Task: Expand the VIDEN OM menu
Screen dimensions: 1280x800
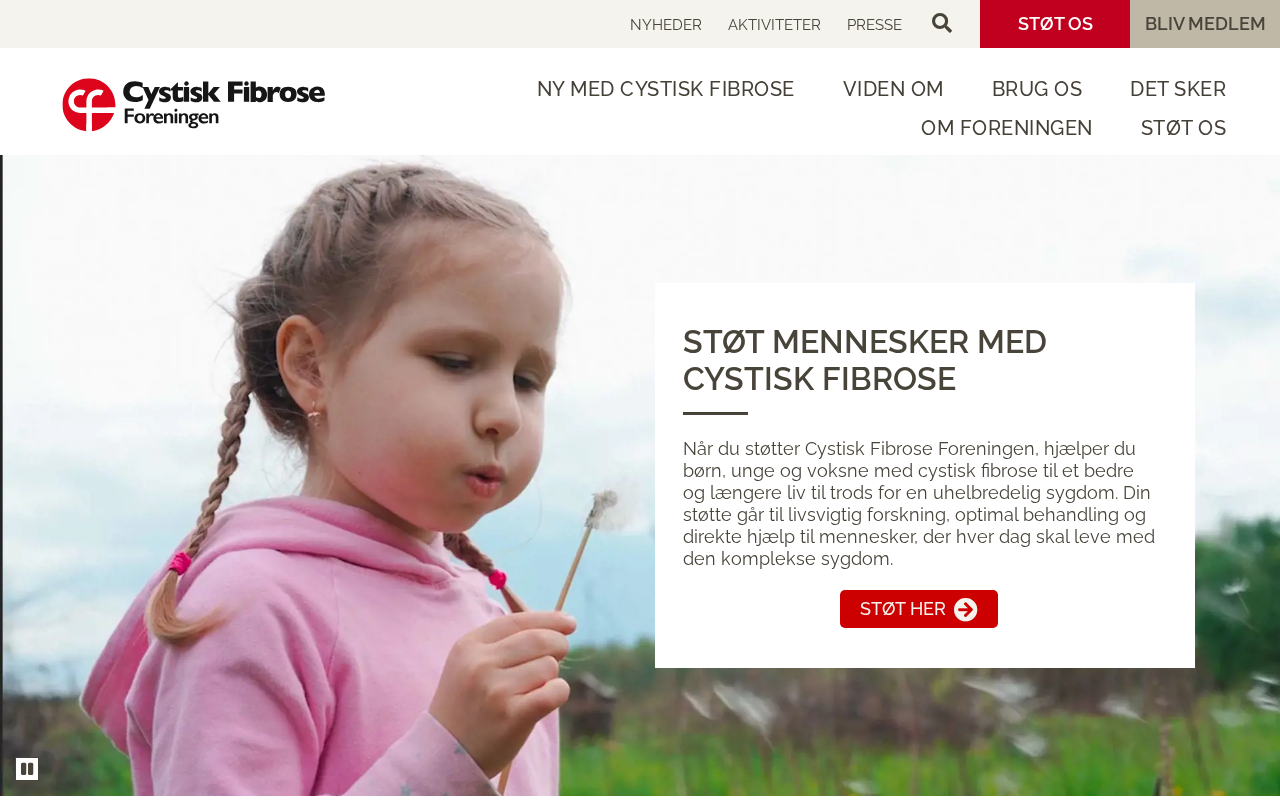Action: point(893,89)
